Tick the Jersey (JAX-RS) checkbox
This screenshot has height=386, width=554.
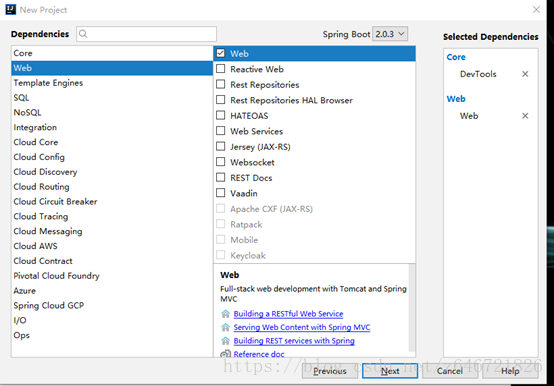[220, 146]
